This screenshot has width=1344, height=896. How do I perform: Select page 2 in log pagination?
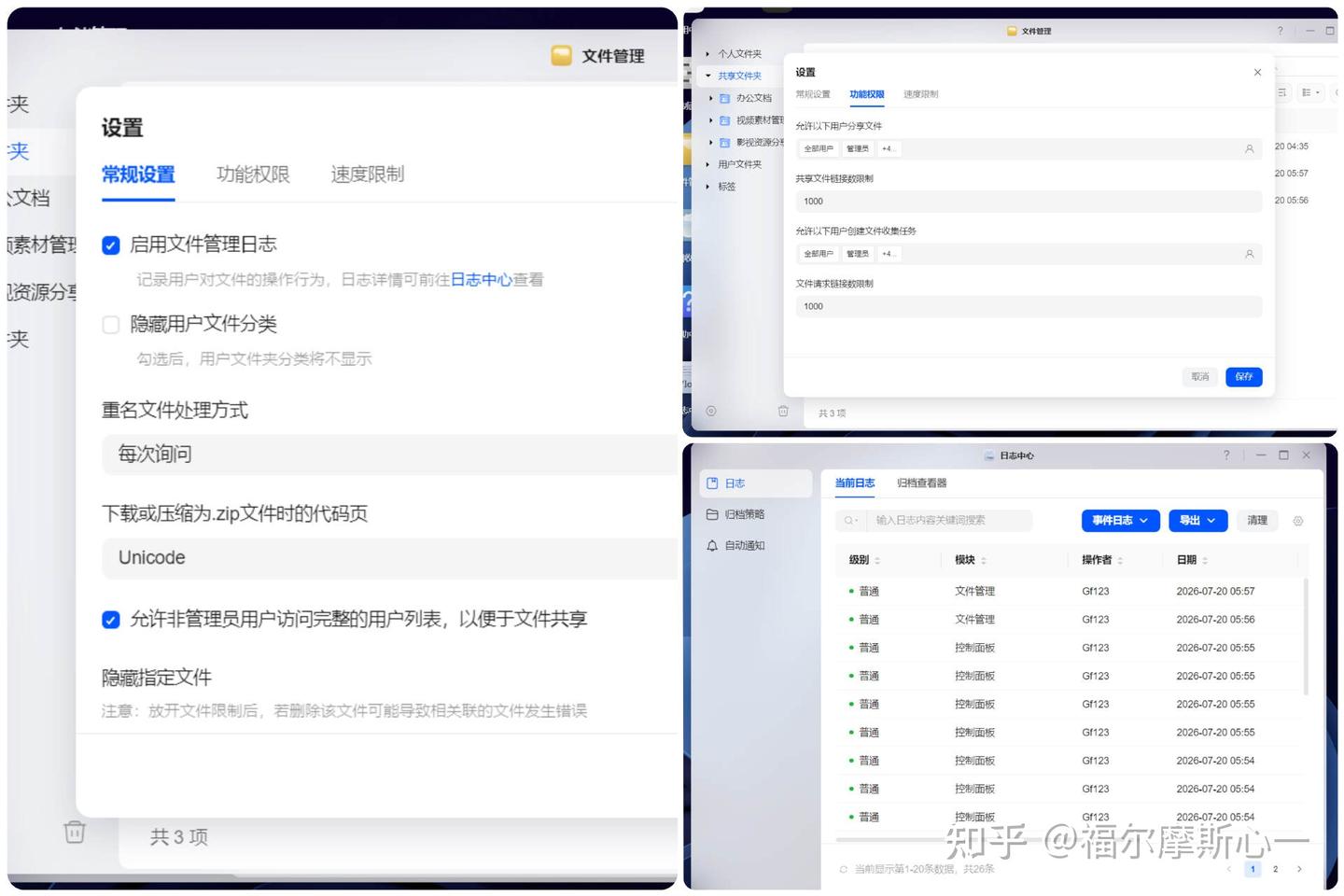[1276, 869]
